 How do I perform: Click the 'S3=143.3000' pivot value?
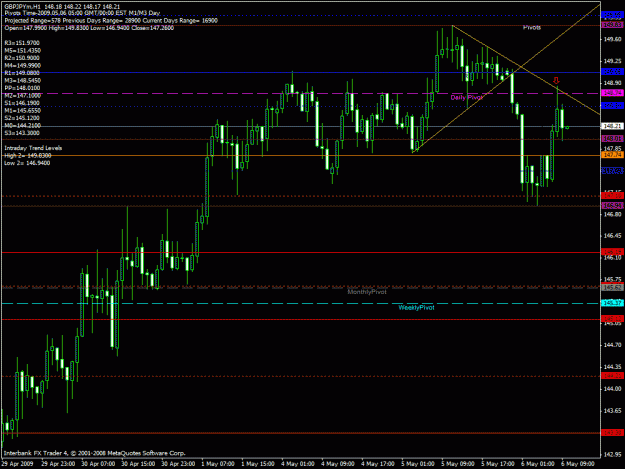22,133
